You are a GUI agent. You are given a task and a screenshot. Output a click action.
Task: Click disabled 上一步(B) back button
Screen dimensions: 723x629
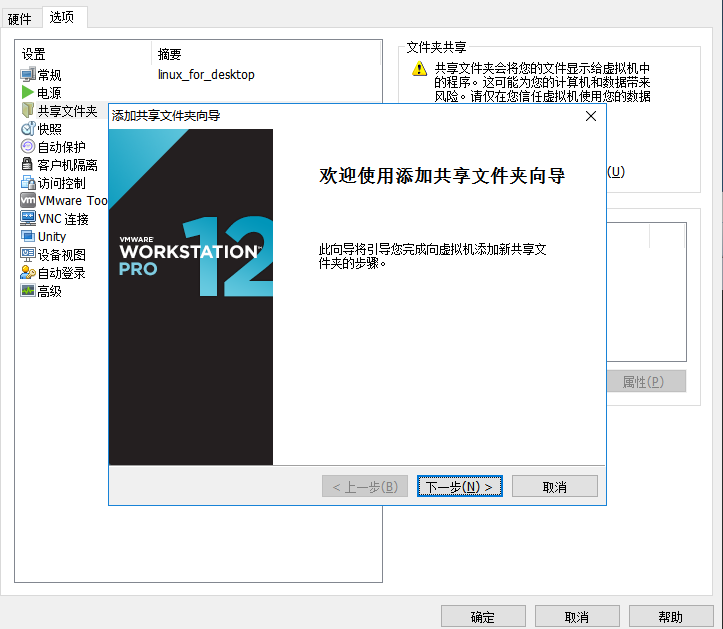(x=365, y=487)
